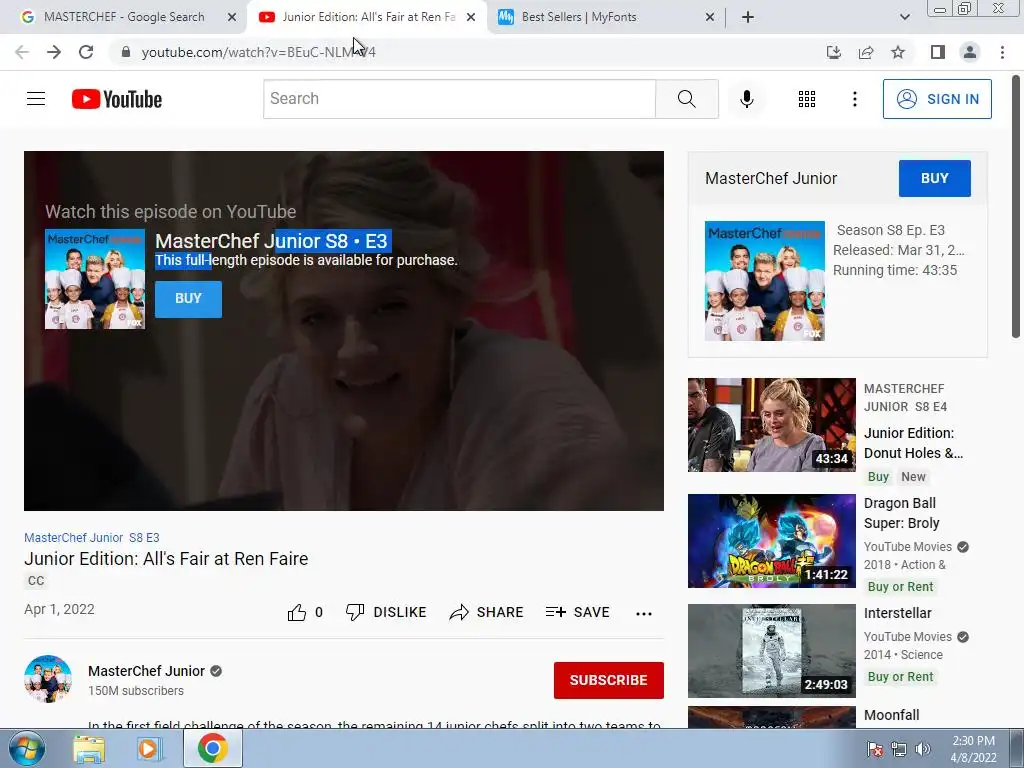Open YouTube settings three-dot menu
Viewport: 1024px width, 768px height.
pos(854,99)
